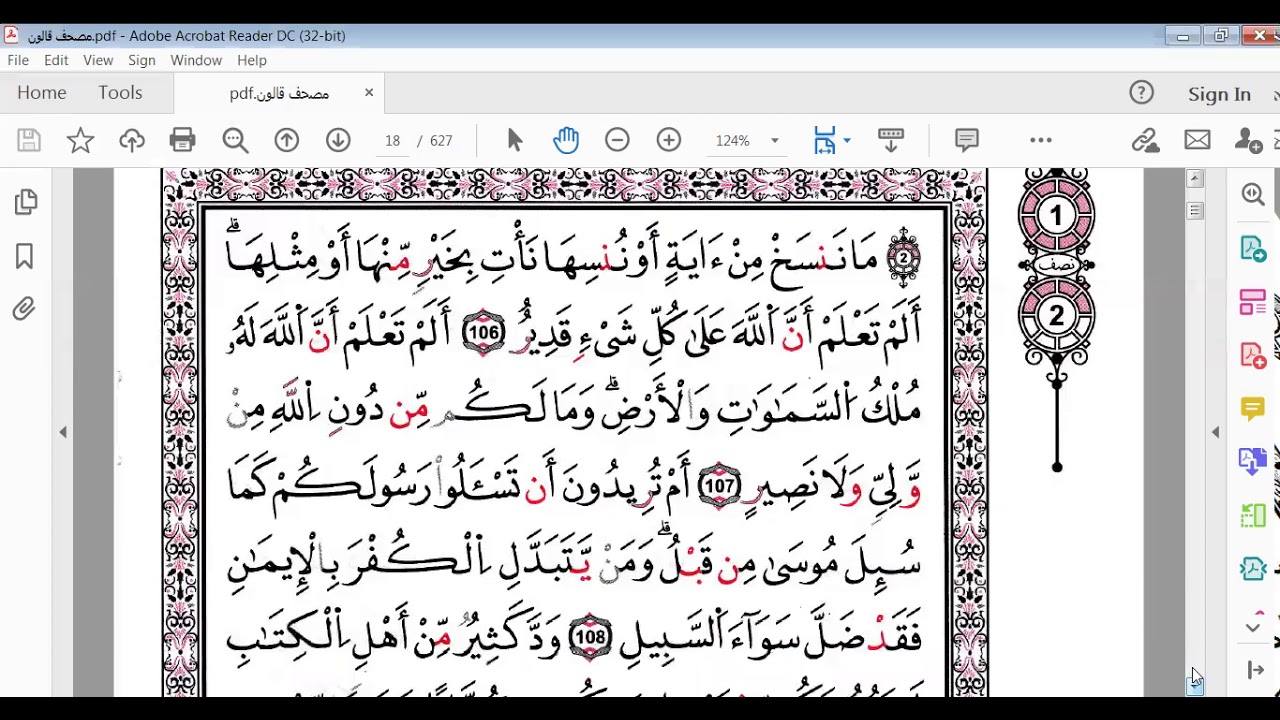
Task: Open the 124% zoom level dropdown
Action: tap(774, 141)
